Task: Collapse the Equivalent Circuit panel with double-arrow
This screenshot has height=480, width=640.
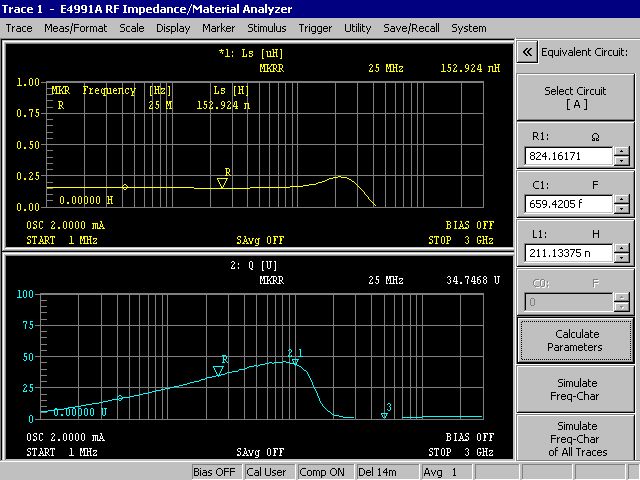Action: pos(527,53)
